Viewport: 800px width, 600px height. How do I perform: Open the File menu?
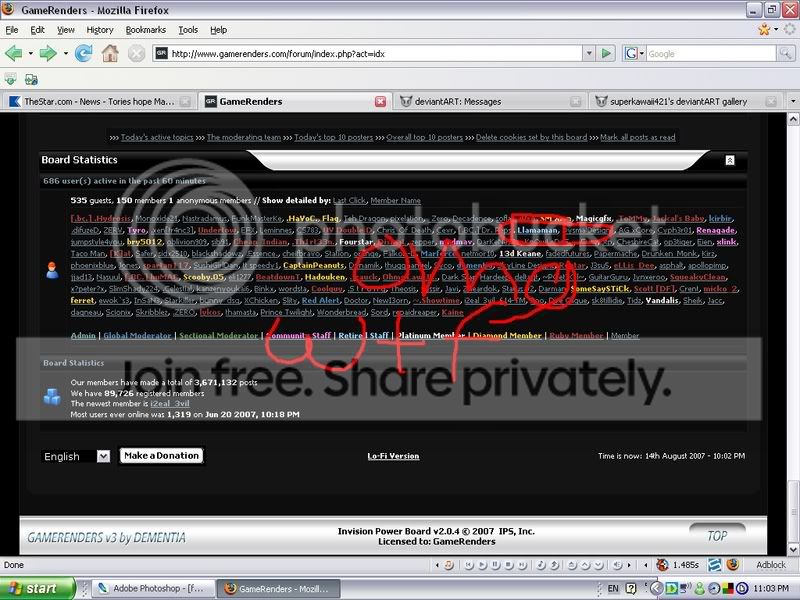pos(12,30)
